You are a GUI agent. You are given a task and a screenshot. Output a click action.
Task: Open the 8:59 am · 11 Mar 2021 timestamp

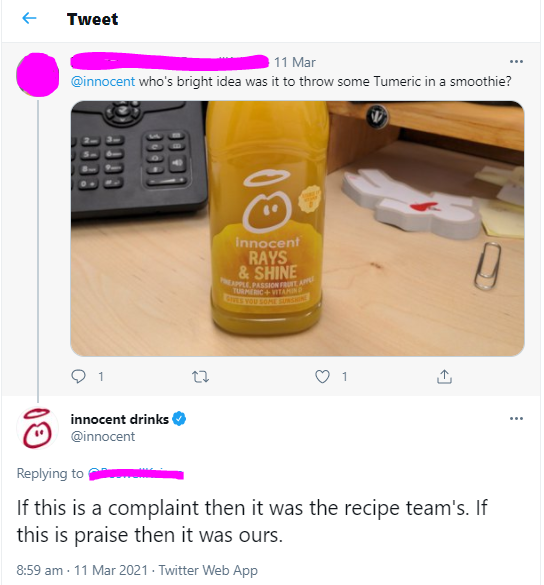tap(82, 570)
